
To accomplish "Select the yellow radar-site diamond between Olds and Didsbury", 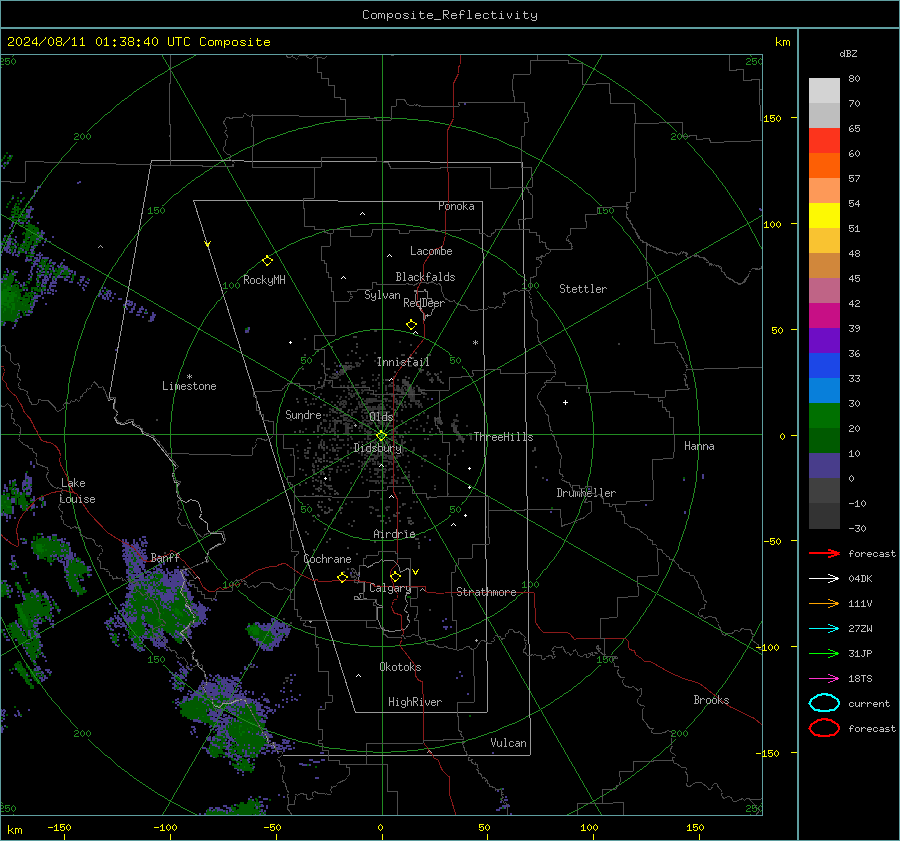I will point(381,436).
